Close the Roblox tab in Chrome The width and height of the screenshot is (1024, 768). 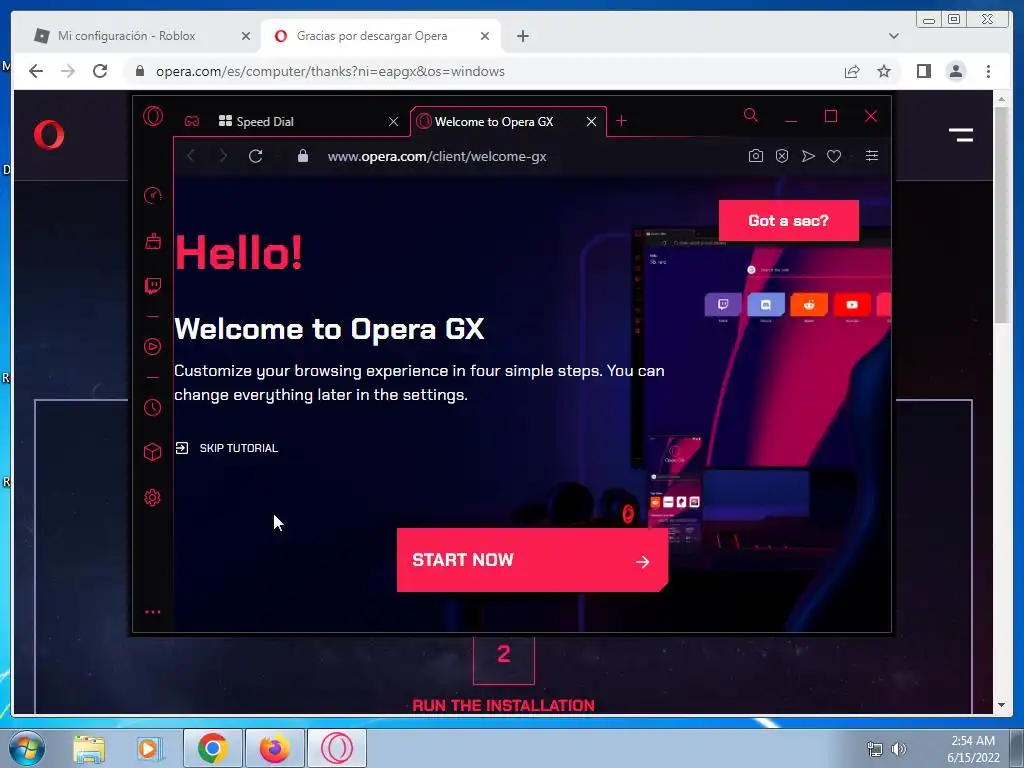[x=246, y=36]
